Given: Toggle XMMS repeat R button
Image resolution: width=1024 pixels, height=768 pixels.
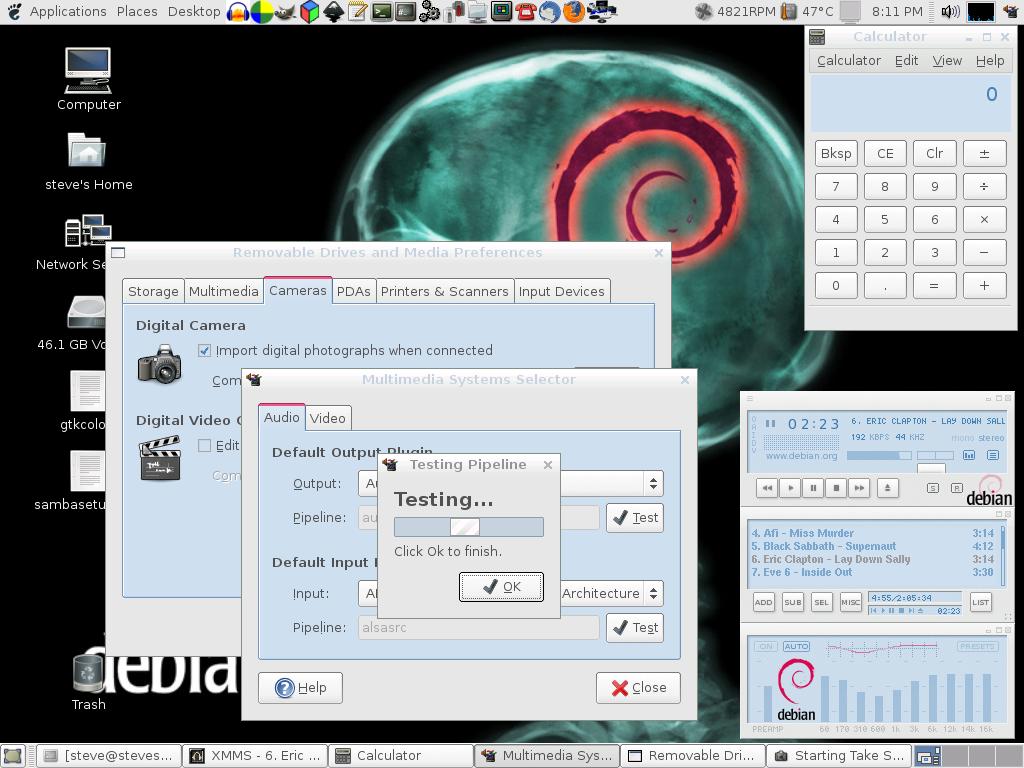Looking at the screenshot, I should tap(957, 488).
